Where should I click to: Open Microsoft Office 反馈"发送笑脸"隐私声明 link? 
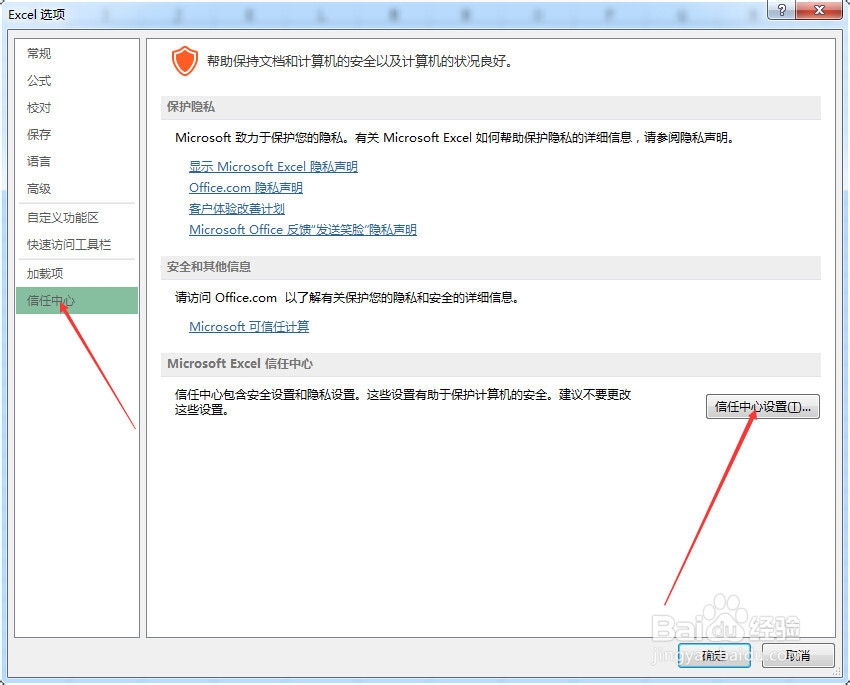tap(304, 230)
